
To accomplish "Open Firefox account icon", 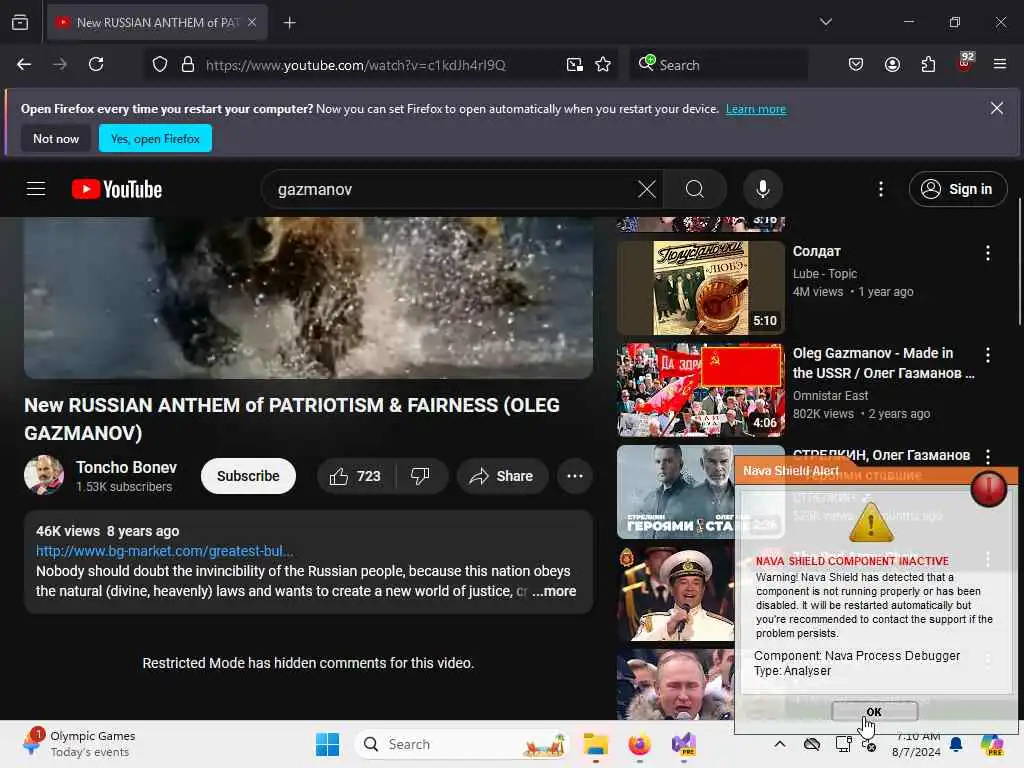I will click(892, 64).
